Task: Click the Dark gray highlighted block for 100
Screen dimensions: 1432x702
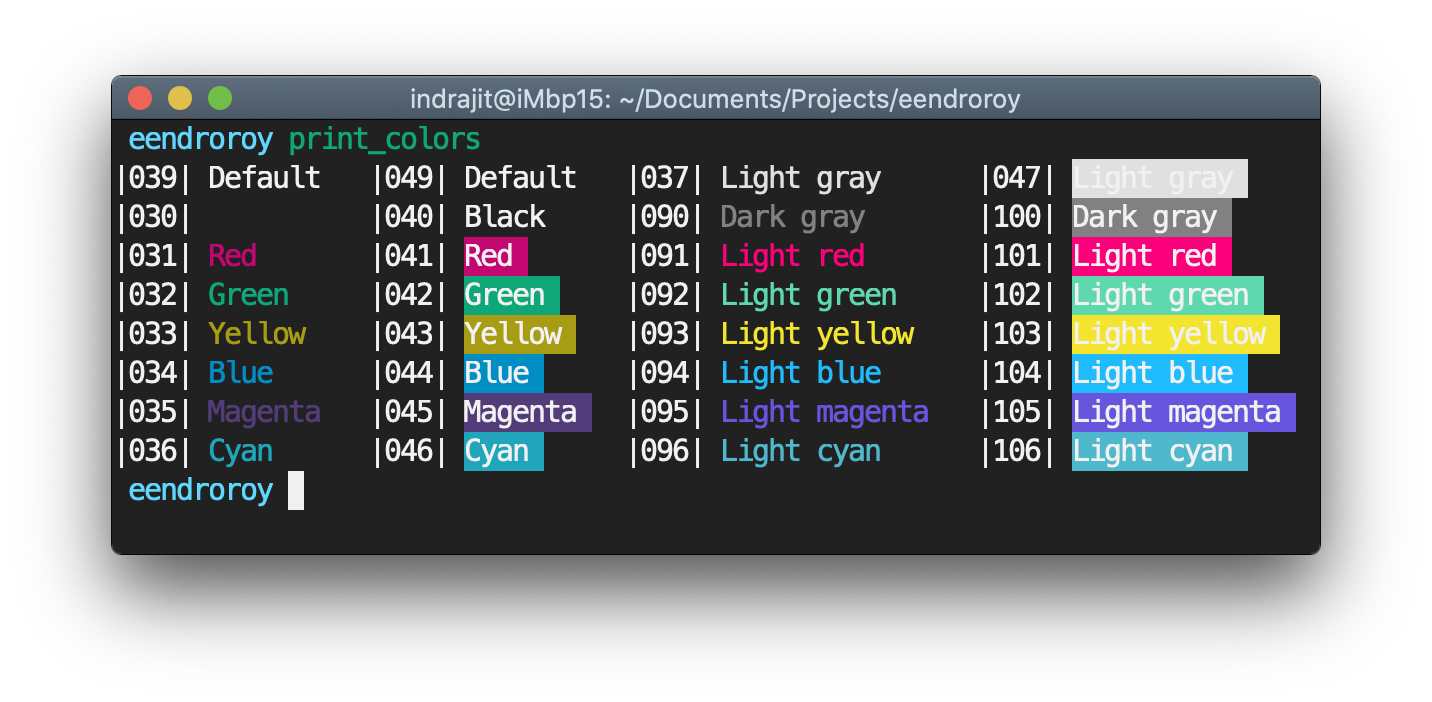Action: [x=1152, y=217]
